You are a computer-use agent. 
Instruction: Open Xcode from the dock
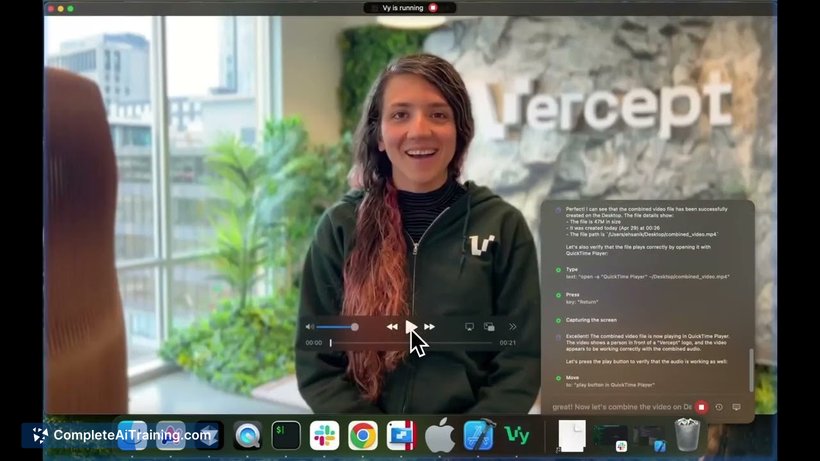[x=479, y=434]
